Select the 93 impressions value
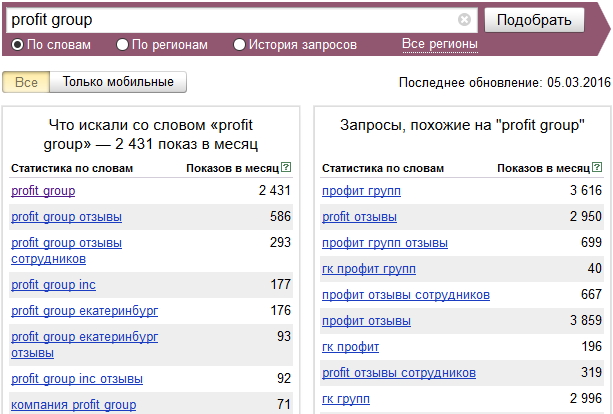This screenshot has width=613, height=414. (x=284, y=336)
